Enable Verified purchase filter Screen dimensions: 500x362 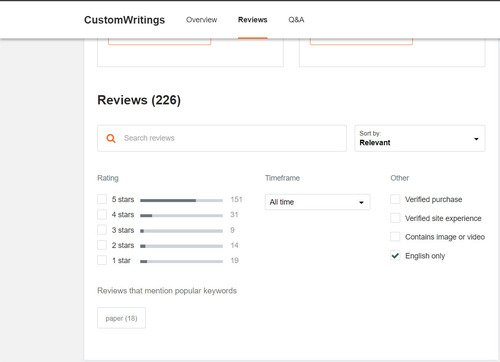[395, 199]
